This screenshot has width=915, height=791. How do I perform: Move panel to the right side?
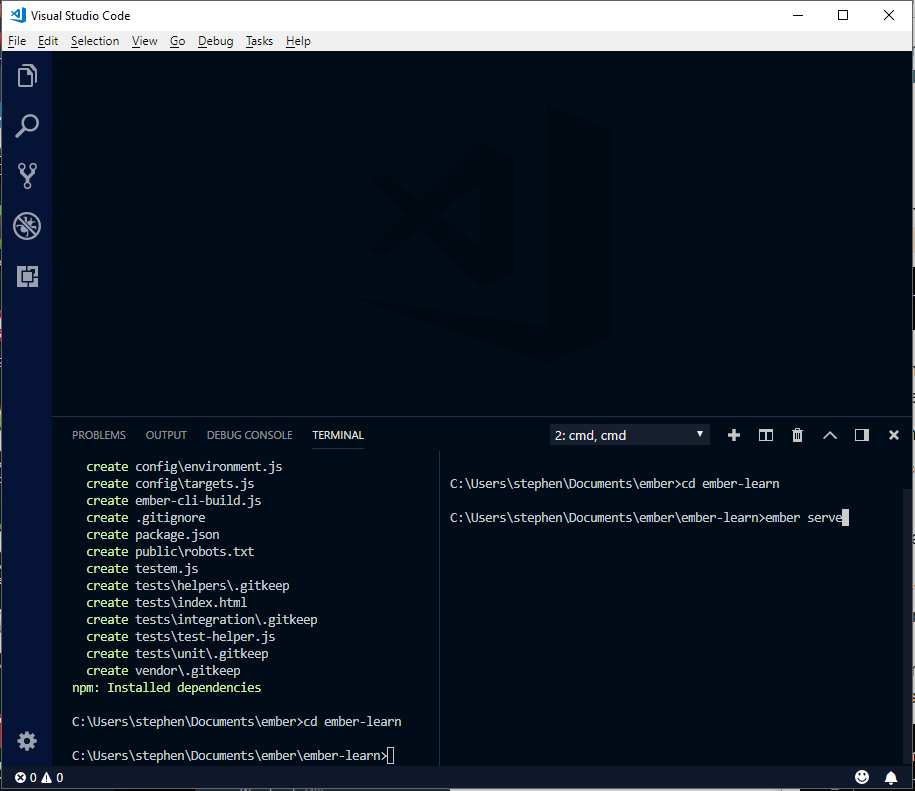coord(862,435)
